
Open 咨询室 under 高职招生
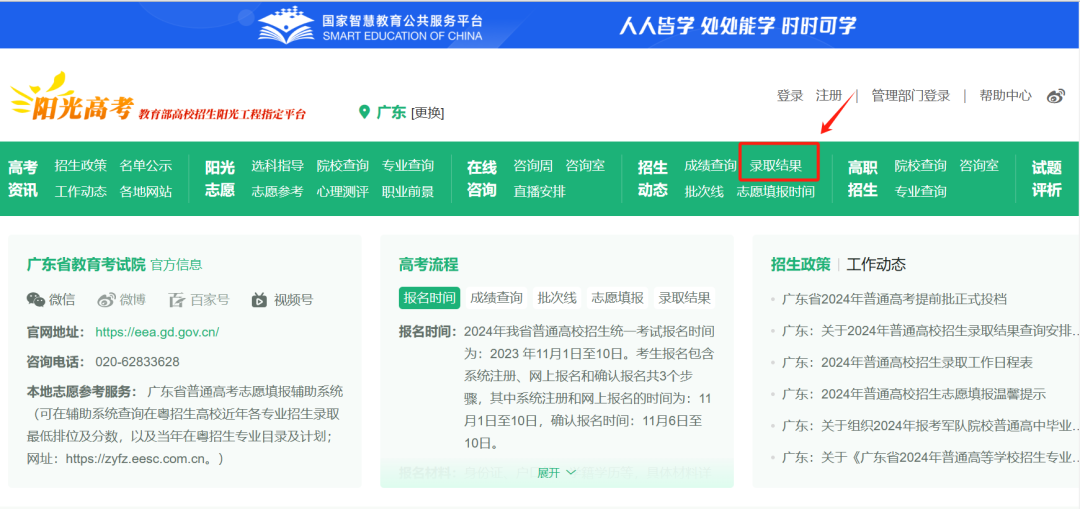tap(979, 165)
